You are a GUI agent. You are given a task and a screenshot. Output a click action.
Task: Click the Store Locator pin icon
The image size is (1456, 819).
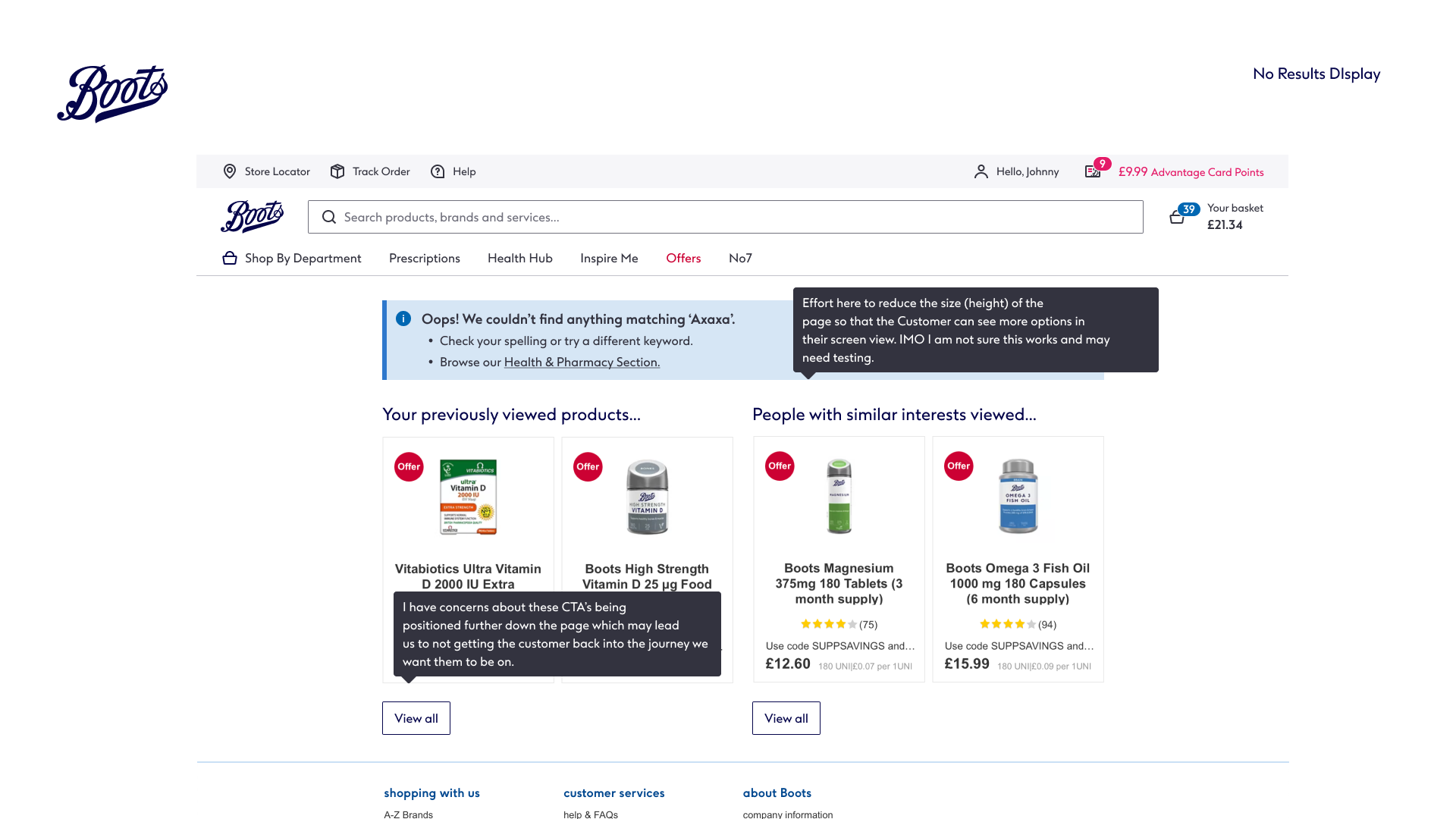click(x=230, y=171)
